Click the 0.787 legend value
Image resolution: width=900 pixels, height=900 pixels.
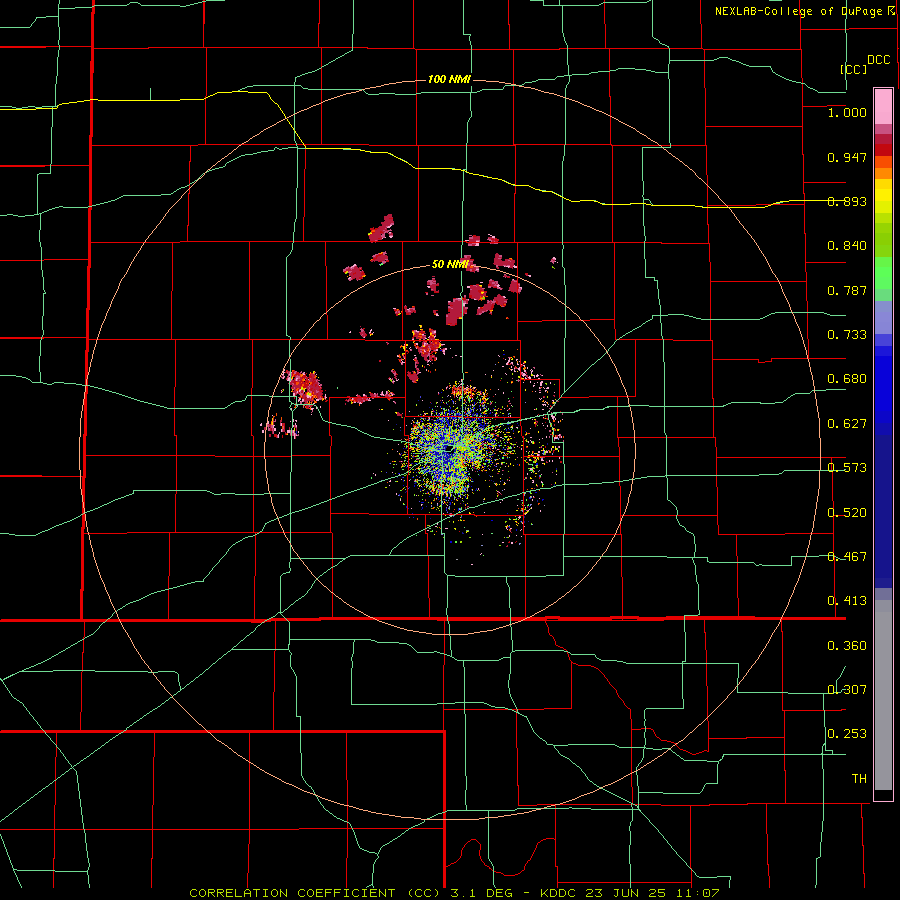[847, 290]
